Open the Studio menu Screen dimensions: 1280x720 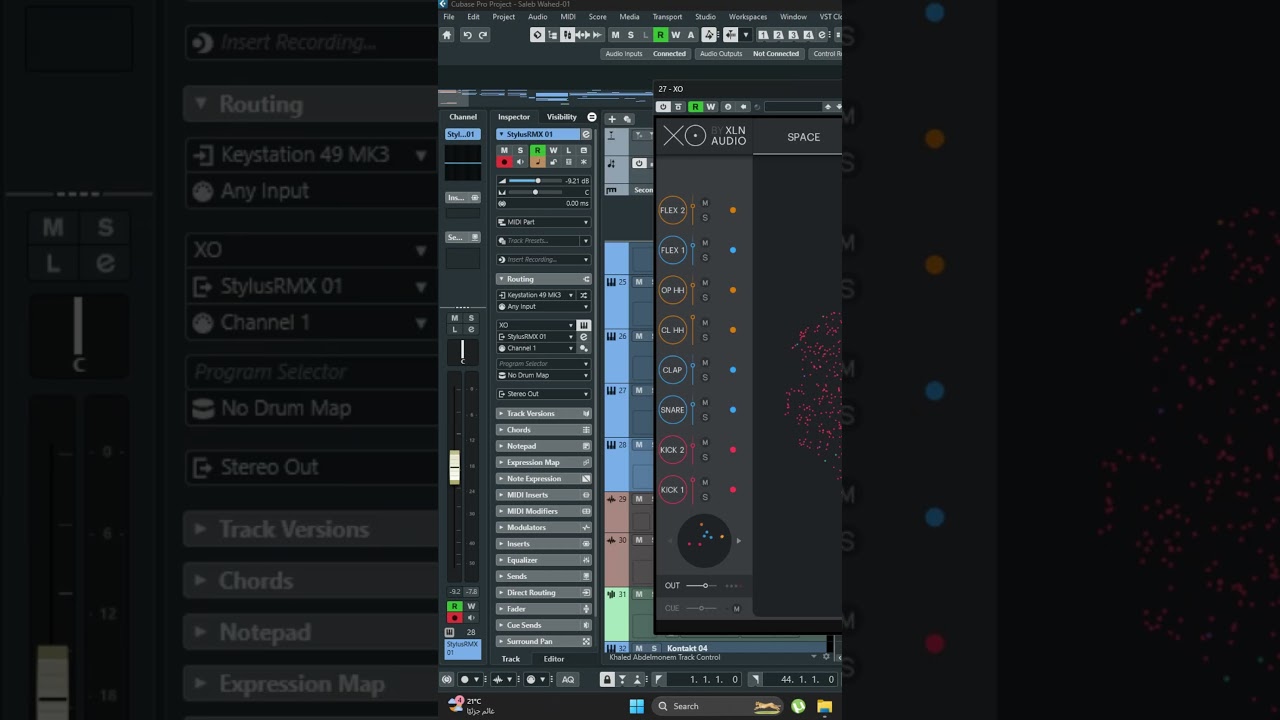tap(705, 17)
